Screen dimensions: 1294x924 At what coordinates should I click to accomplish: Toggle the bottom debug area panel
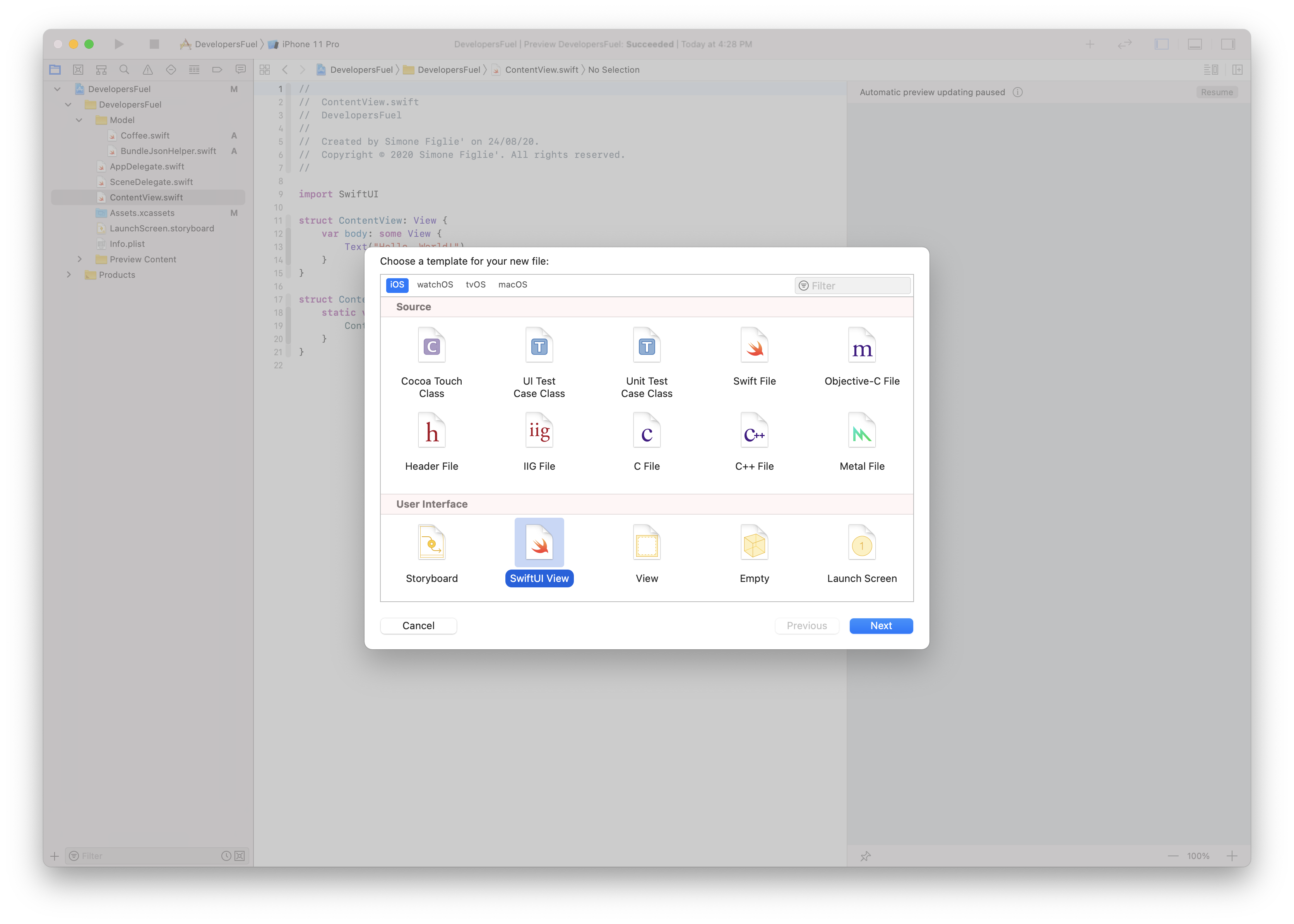tap(1195, 44)
